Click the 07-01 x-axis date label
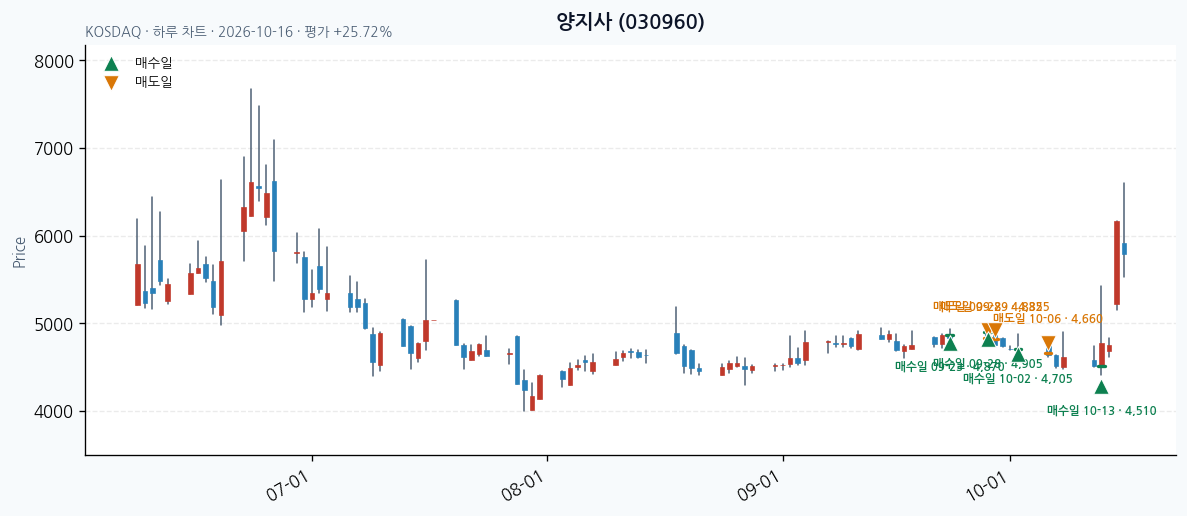Image resolution: width=1187 pixels, height=516 pixels. [x=288, y=486]
